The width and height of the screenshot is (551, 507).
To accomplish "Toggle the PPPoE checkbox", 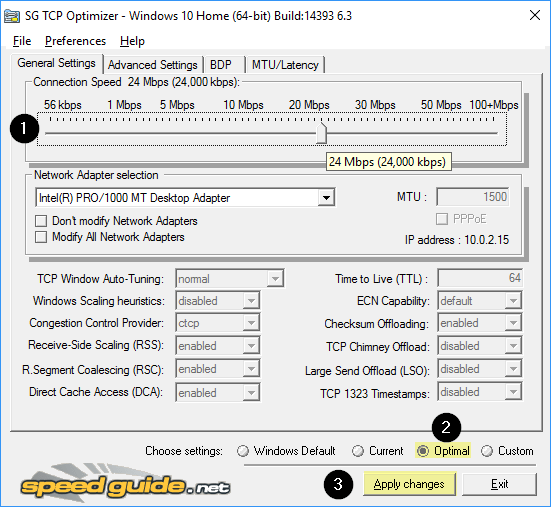I will (x=442, y=219).
